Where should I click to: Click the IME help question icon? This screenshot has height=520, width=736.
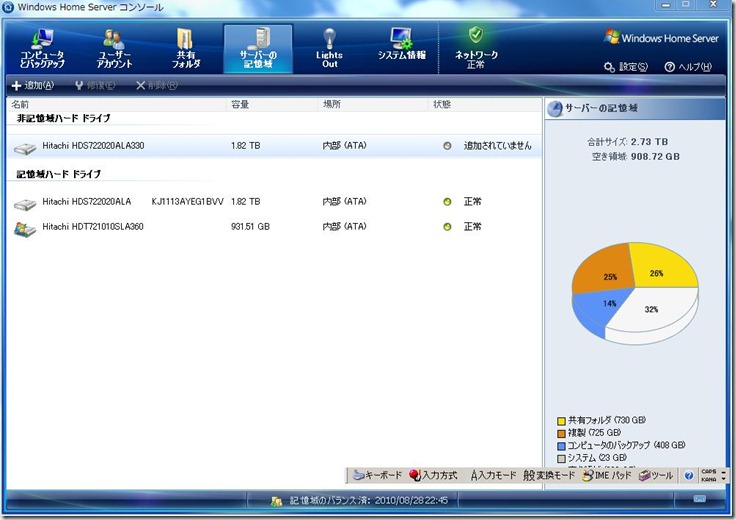point(688,476)
